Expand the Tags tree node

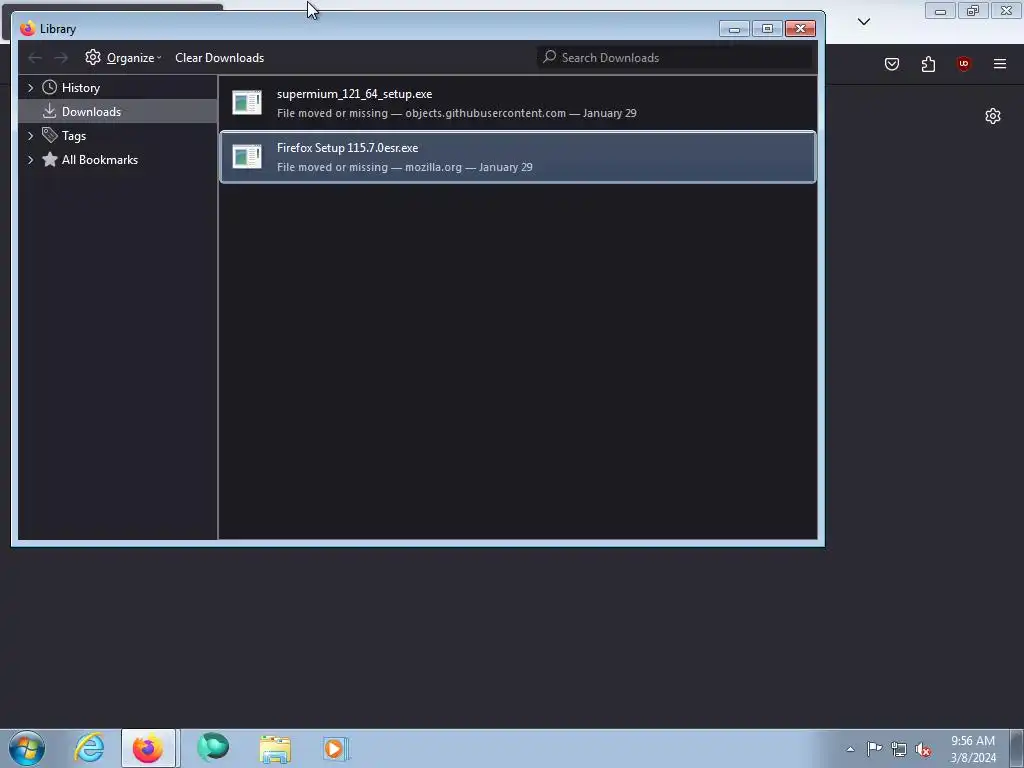pyautogui.click(x=30, y=136)
